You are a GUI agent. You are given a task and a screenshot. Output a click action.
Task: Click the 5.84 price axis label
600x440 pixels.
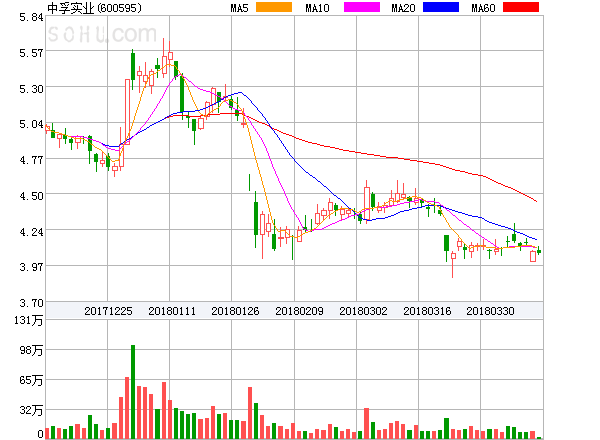point(31,17)
